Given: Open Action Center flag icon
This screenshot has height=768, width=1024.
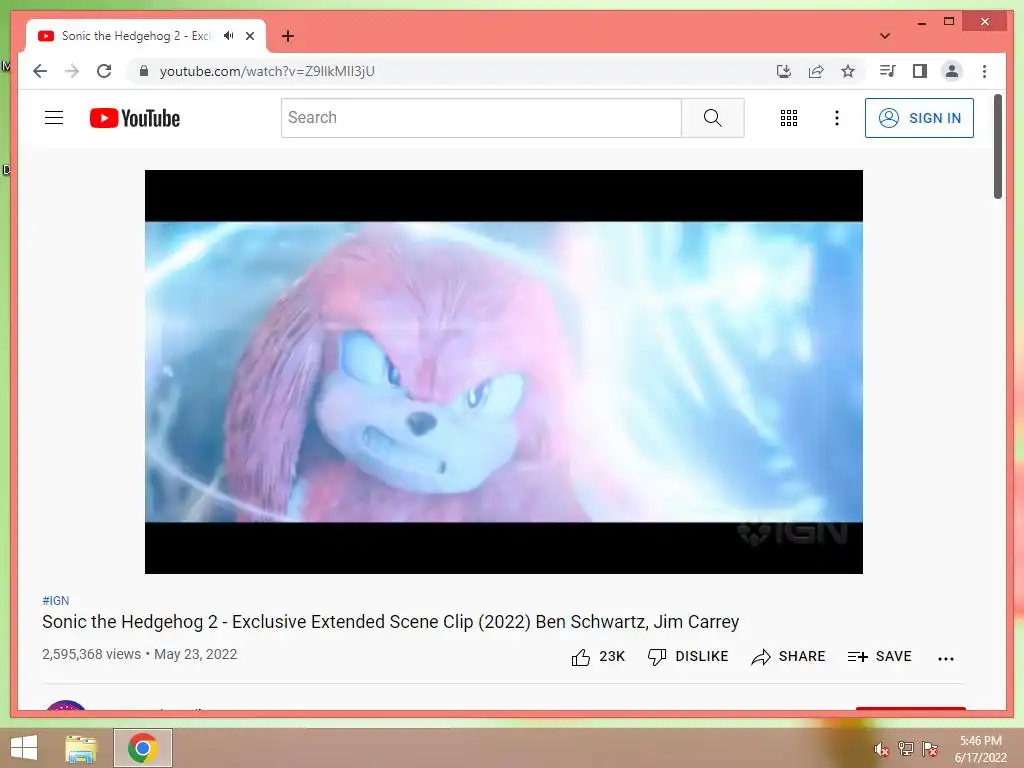Looking at the screenshot, I should (x=929, y=748).
